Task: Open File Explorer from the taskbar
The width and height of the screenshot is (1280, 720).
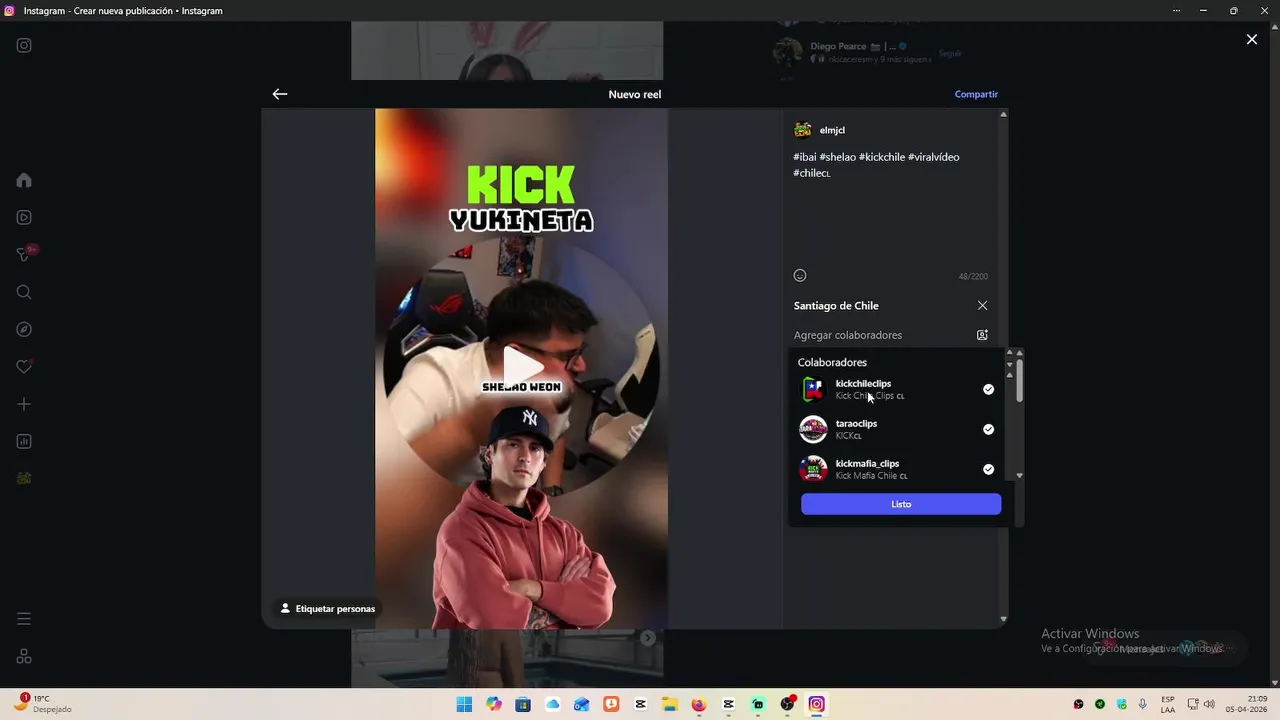Action: pos(670,704)
